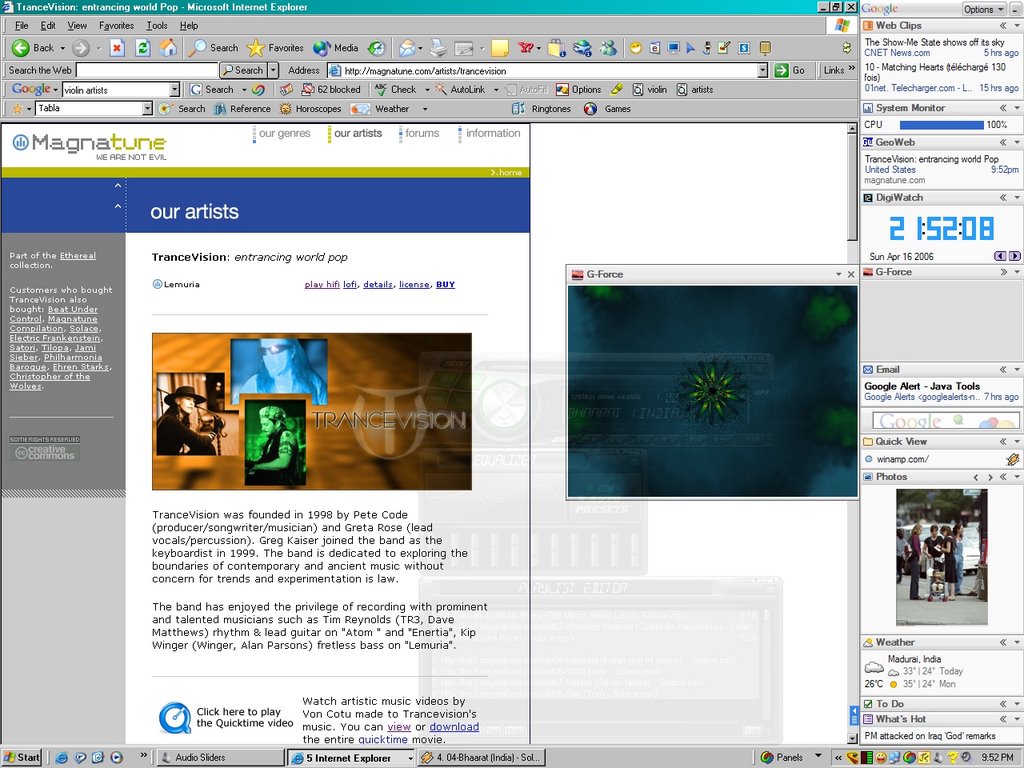The image size is (1024, 768).
Task: Open the IE History icon
Action: (377, 48)
